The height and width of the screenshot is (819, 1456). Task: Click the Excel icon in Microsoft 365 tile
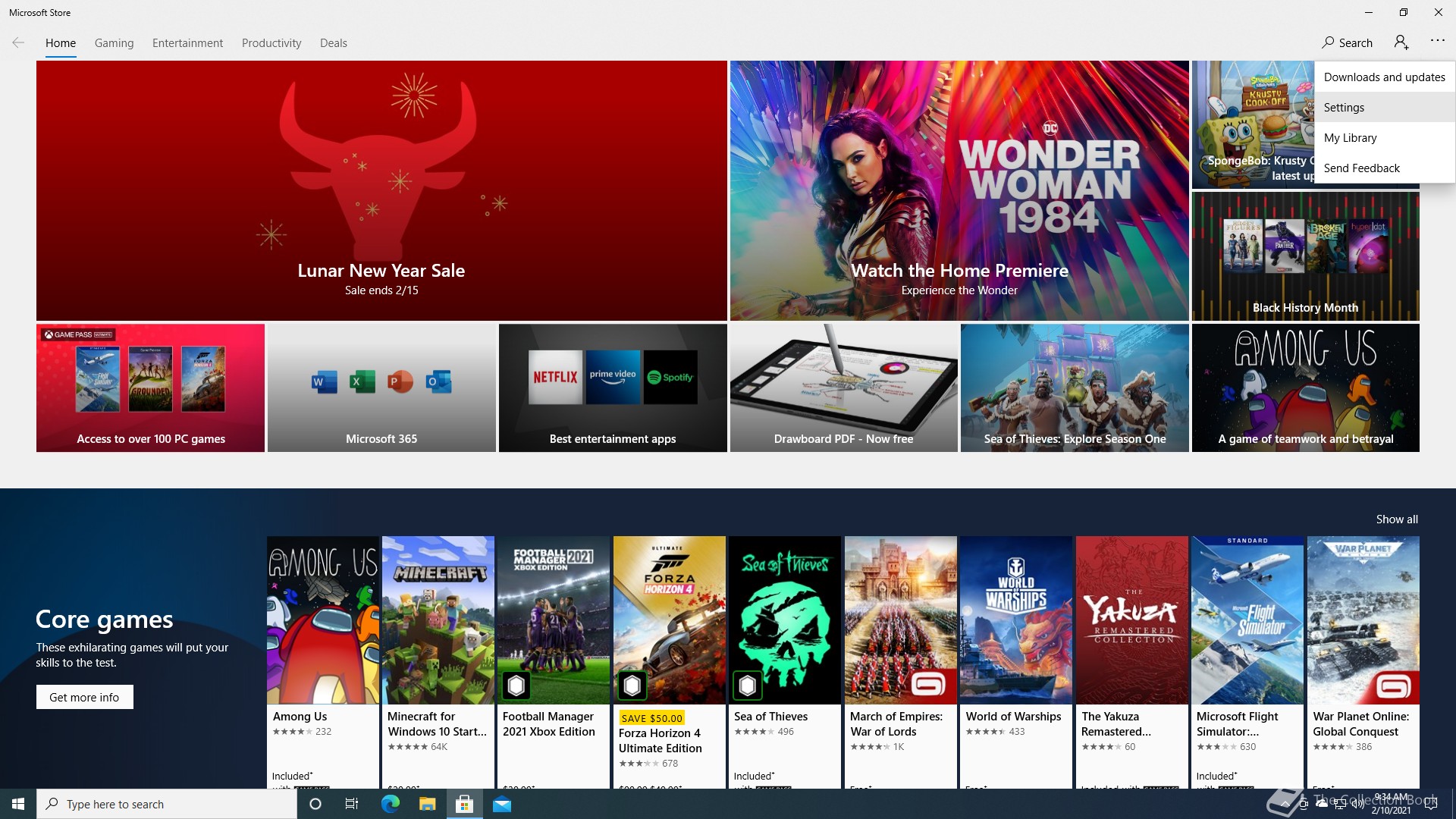click(362, 381)
